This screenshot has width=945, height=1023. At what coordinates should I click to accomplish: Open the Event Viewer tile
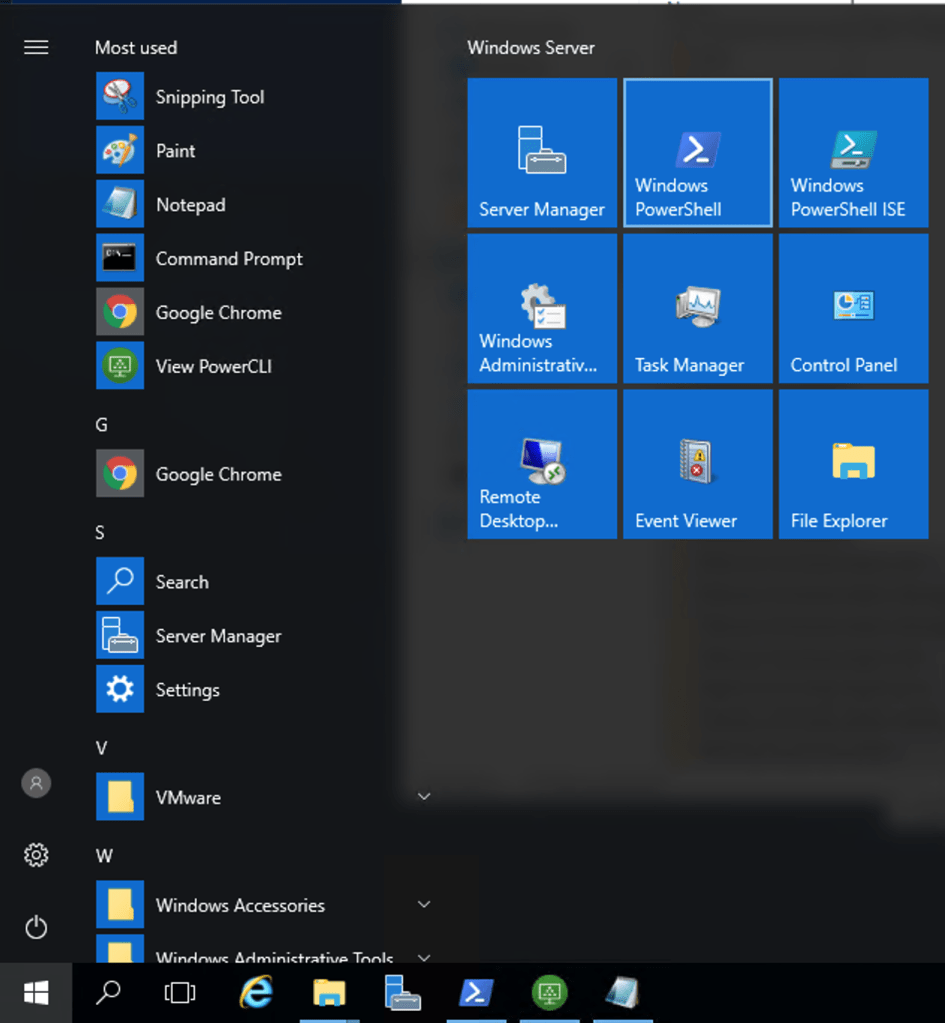tap(697, 465)
